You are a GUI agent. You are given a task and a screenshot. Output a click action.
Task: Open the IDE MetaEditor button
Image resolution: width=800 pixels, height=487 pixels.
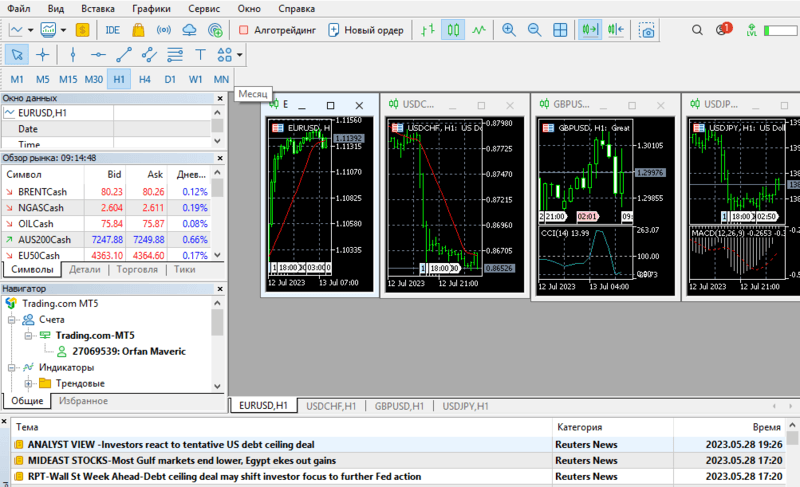click(112, 30)
